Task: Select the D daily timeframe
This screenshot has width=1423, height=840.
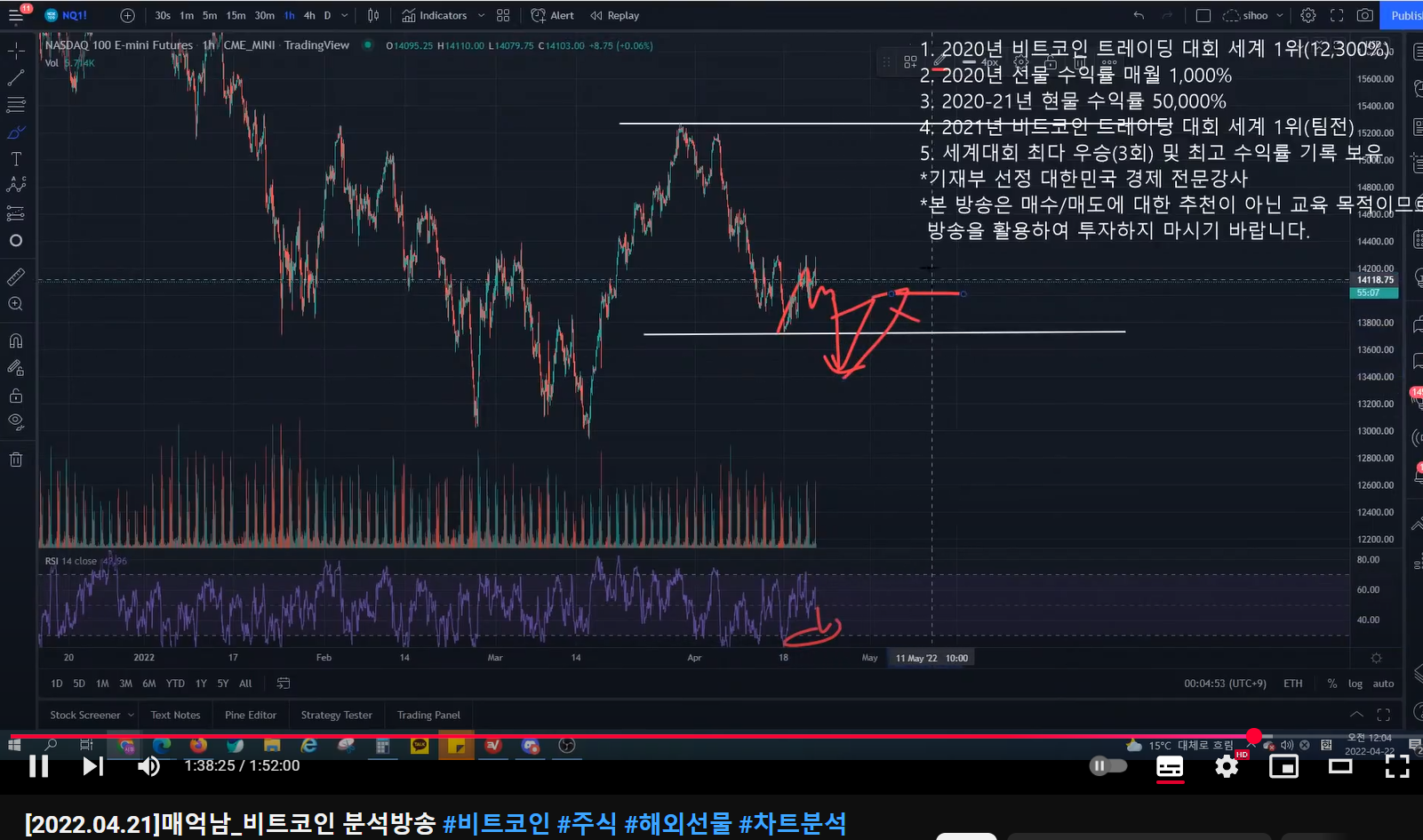Action: click(x=327, y=15)
